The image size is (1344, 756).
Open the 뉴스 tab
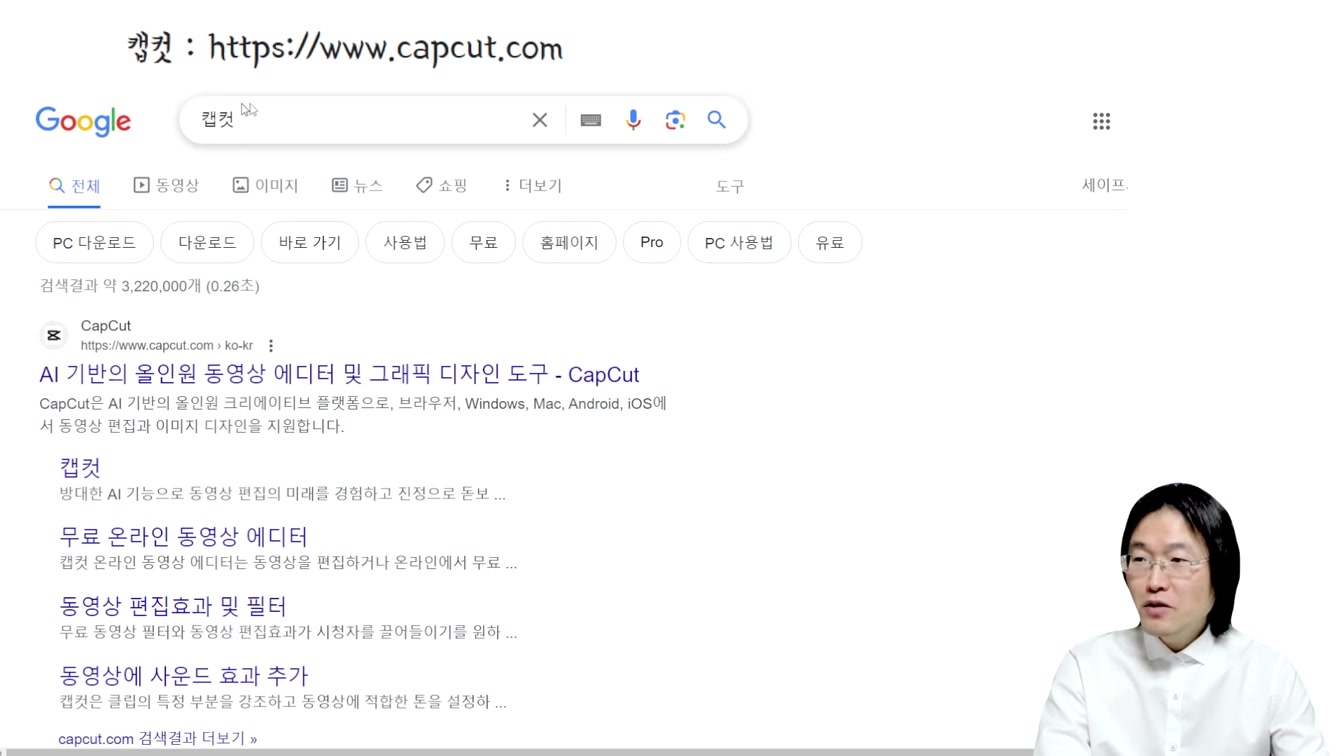coord(357,186)
